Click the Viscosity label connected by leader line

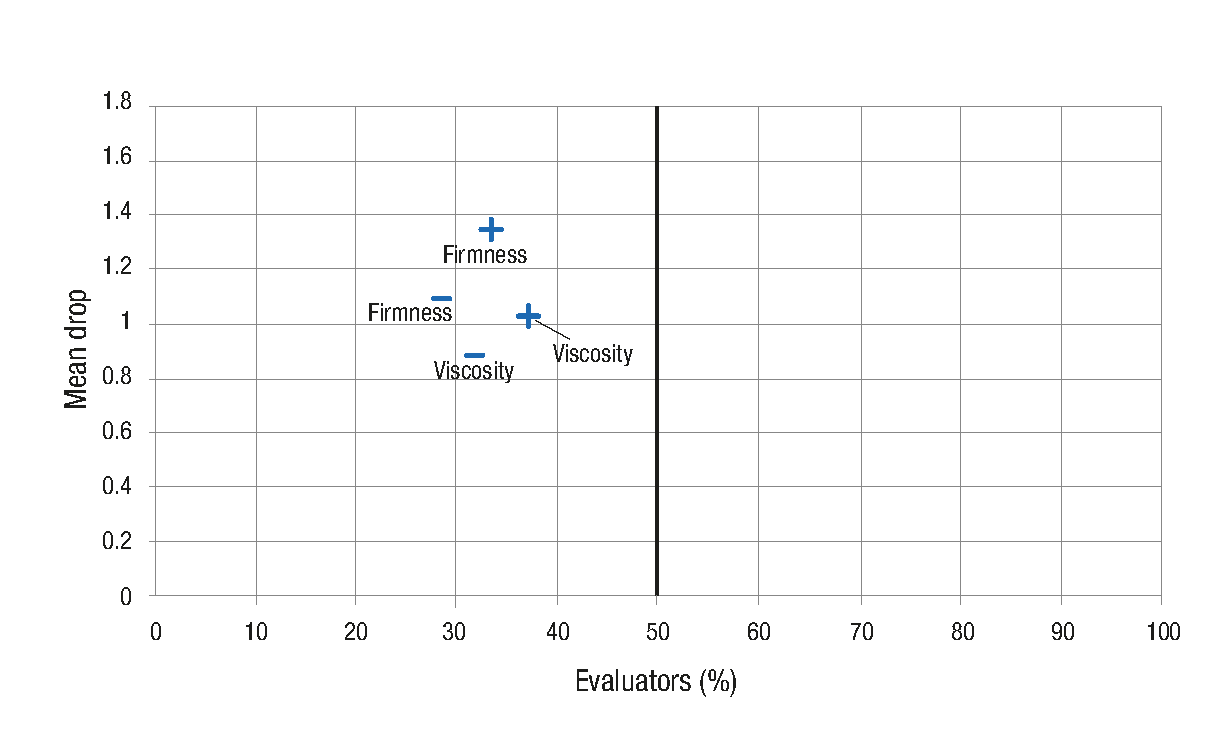(x=593, y=354)
